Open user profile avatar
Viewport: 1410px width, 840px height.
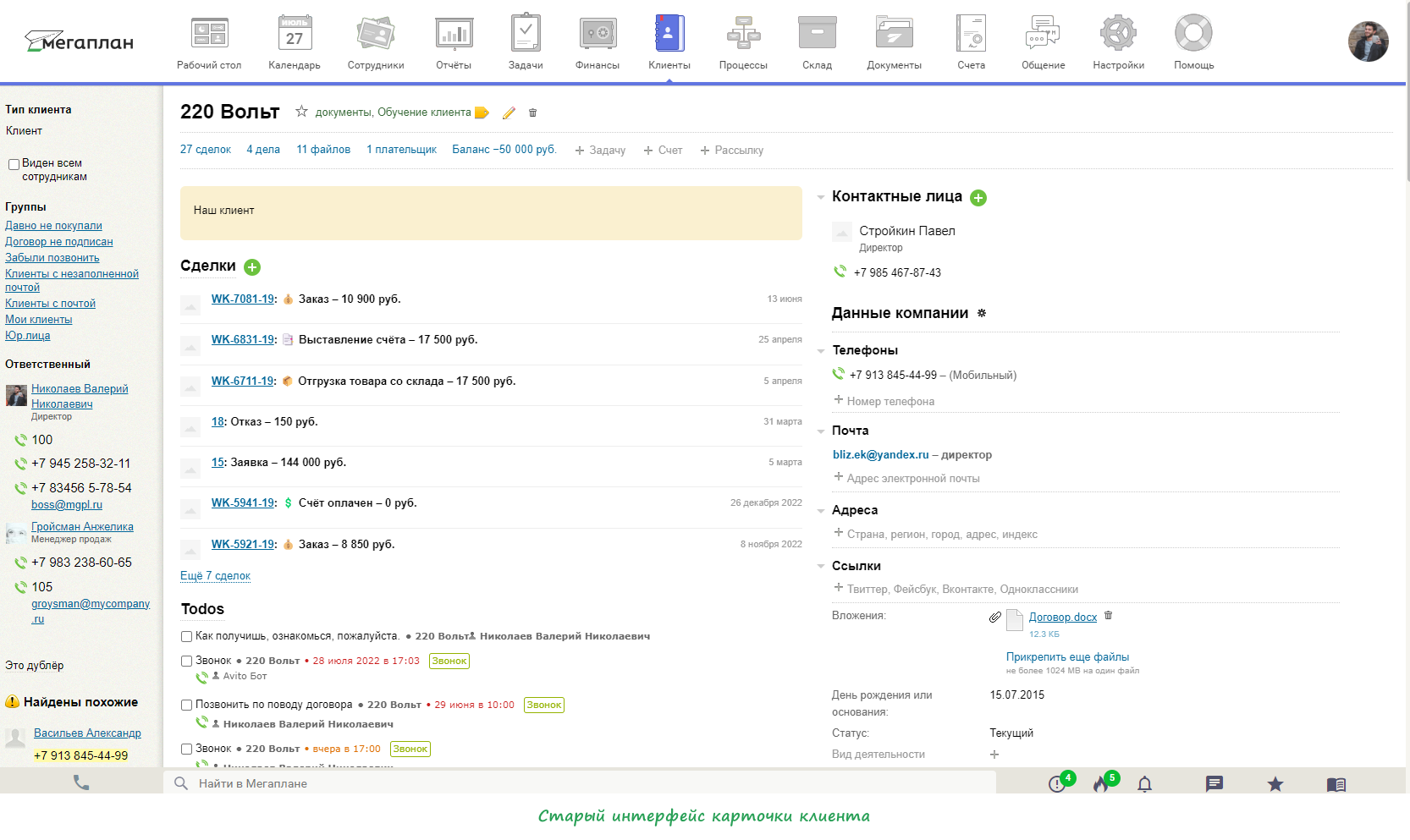tap(1369, 41)
